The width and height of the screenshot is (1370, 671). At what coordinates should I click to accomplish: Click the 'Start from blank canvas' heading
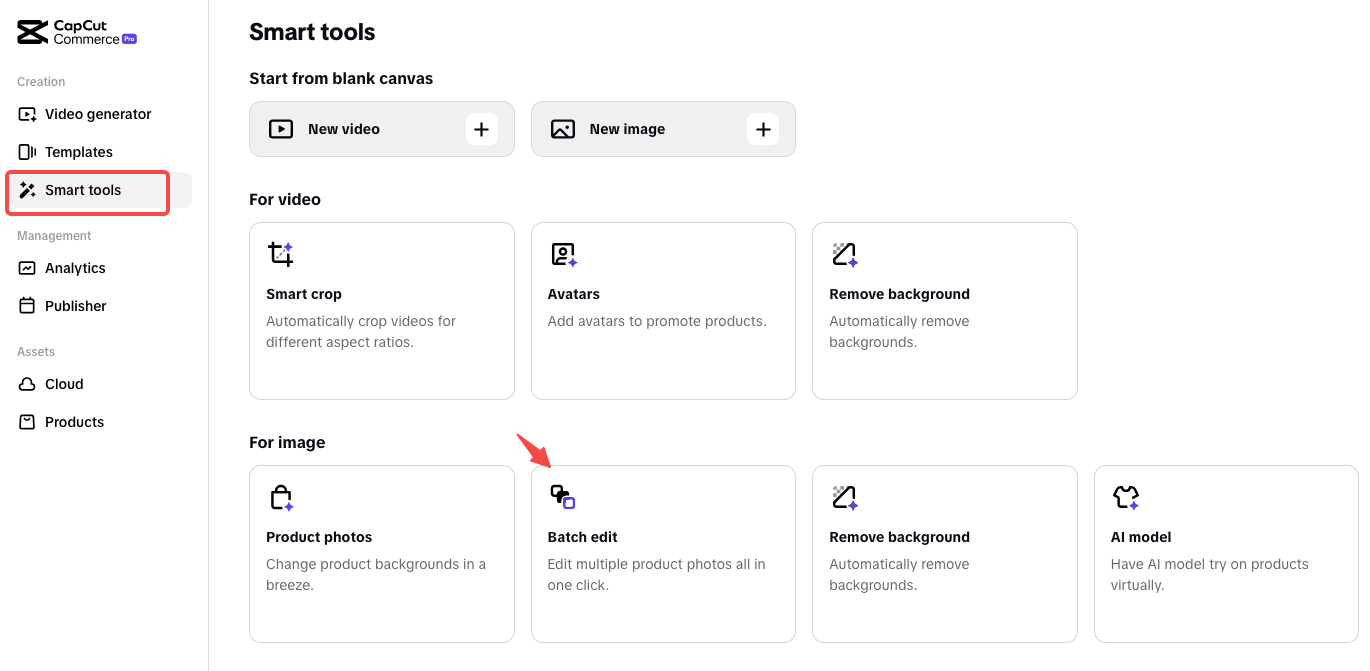click(341, 78)
